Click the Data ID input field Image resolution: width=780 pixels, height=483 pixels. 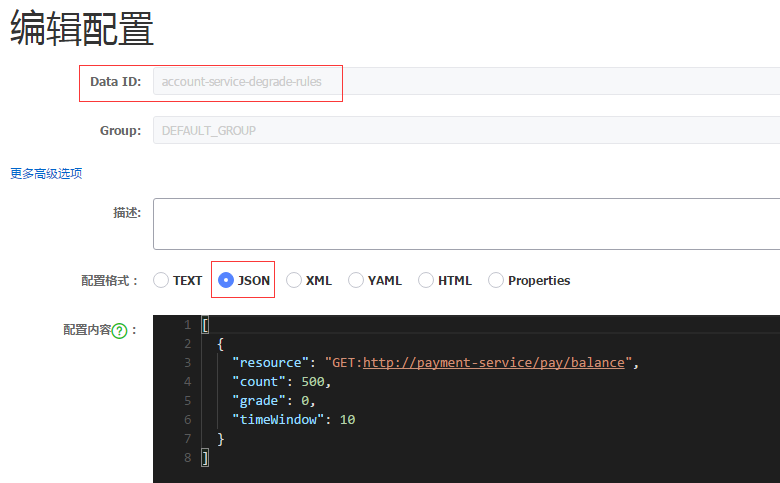[x=466, y=81]
